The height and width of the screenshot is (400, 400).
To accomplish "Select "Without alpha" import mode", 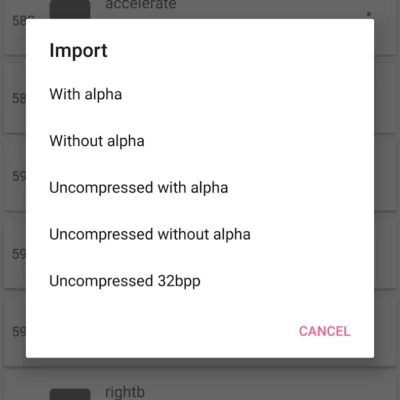I will coord(200,141).
